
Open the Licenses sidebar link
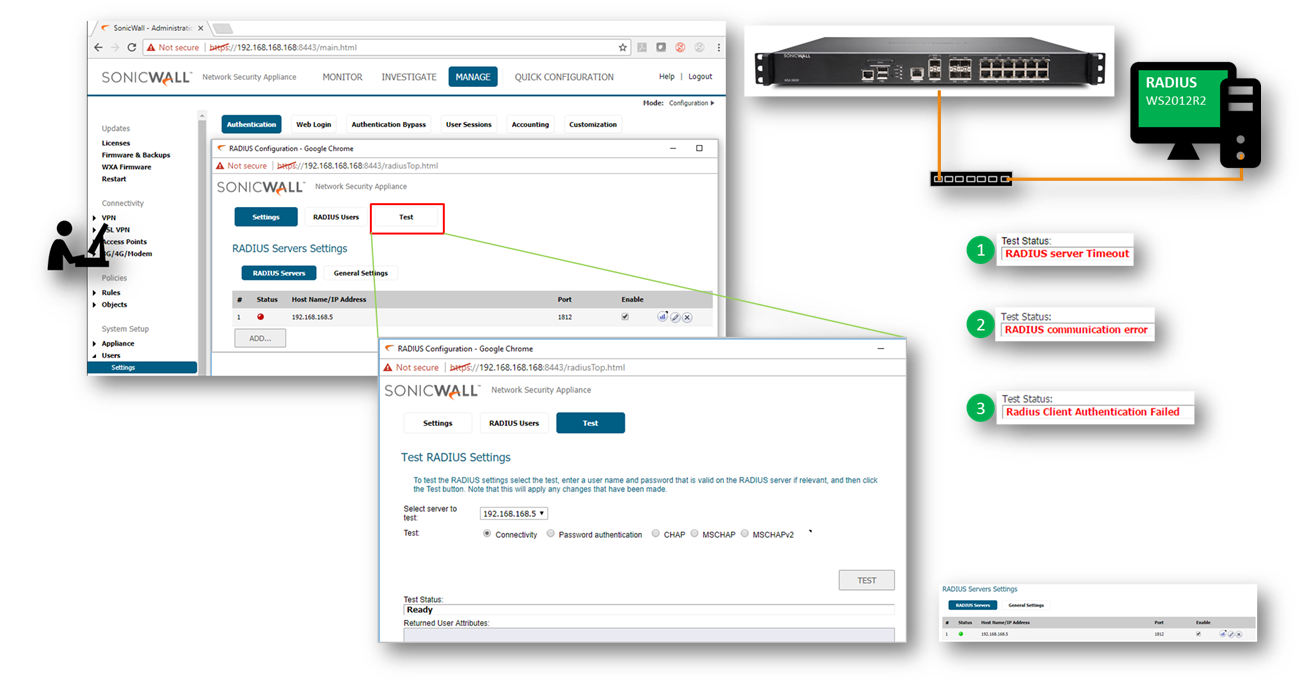point(116,143)
